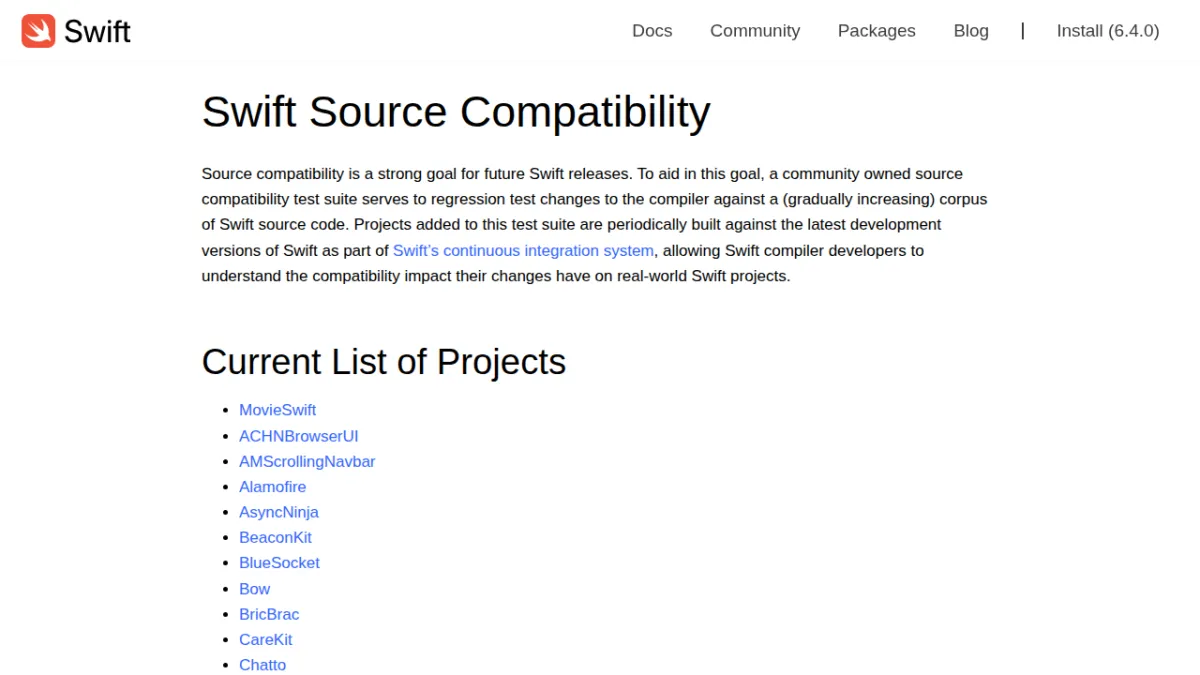The width and height of the screenshot is (1200, 675).
Task: Click the Swift wordmark text
Action: tap(97, 32)
